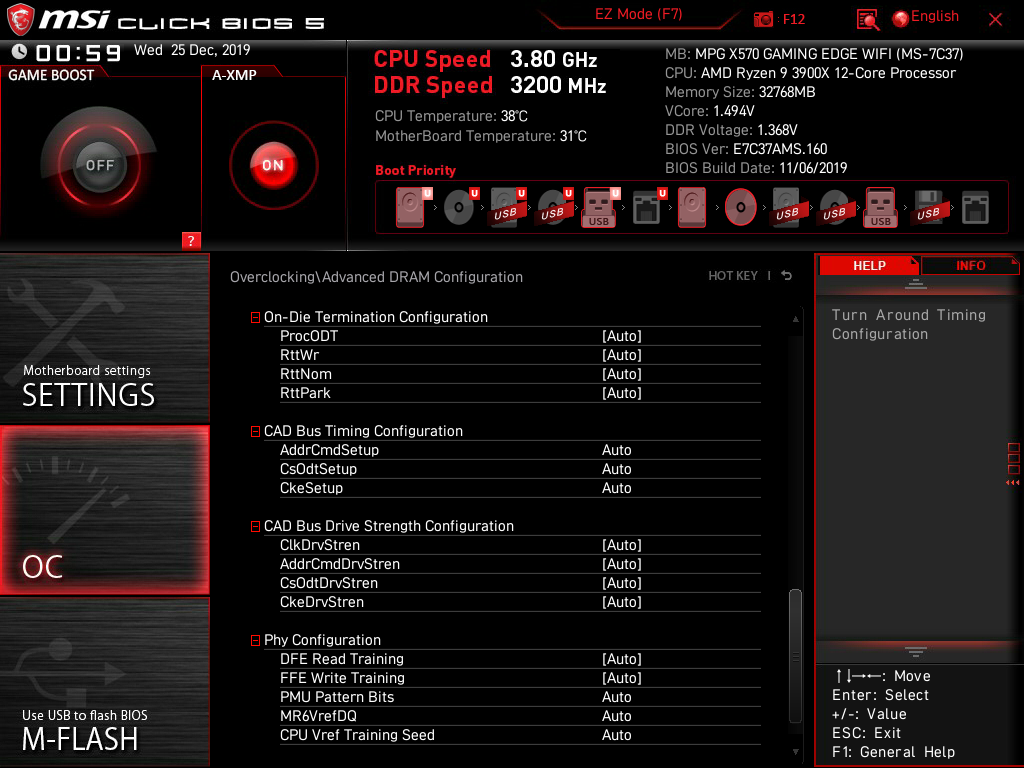Open DFE Read Training [Auto] option list
The height and width of the screenshot is (768, 1024).
coord(622,659)
